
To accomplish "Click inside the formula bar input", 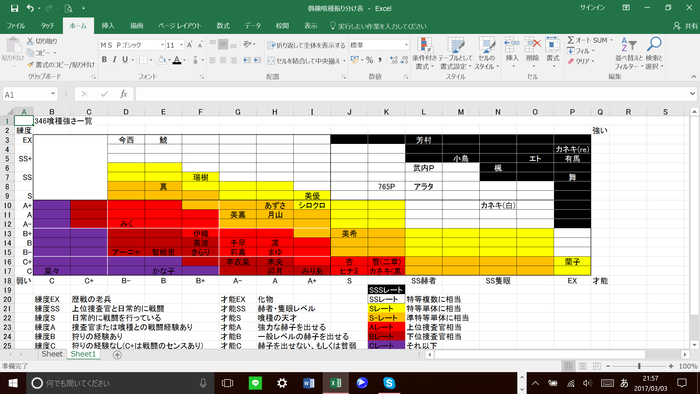I will pos(411,94).
